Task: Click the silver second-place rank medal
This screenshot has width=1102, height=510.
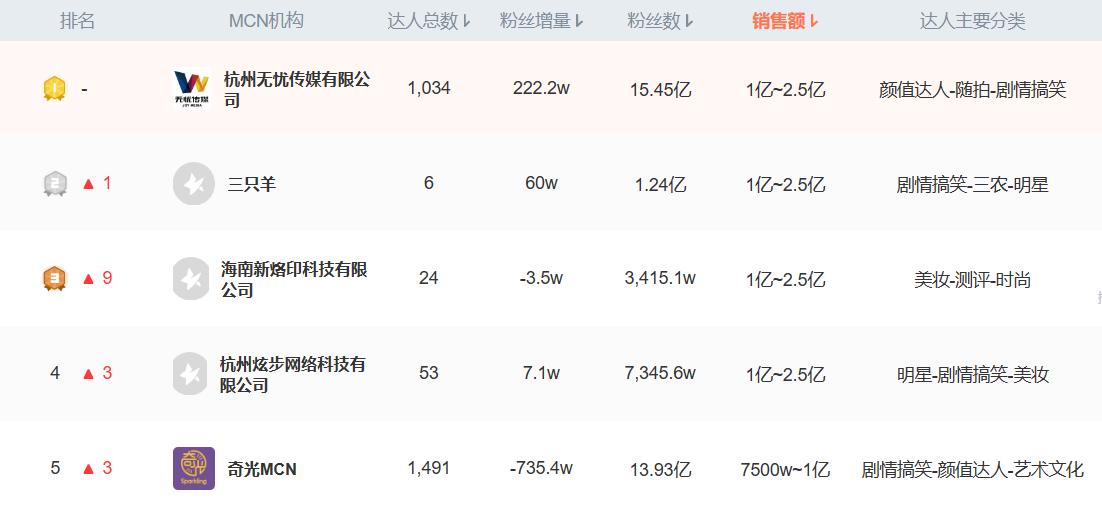Action: click(x=55, y=184)
